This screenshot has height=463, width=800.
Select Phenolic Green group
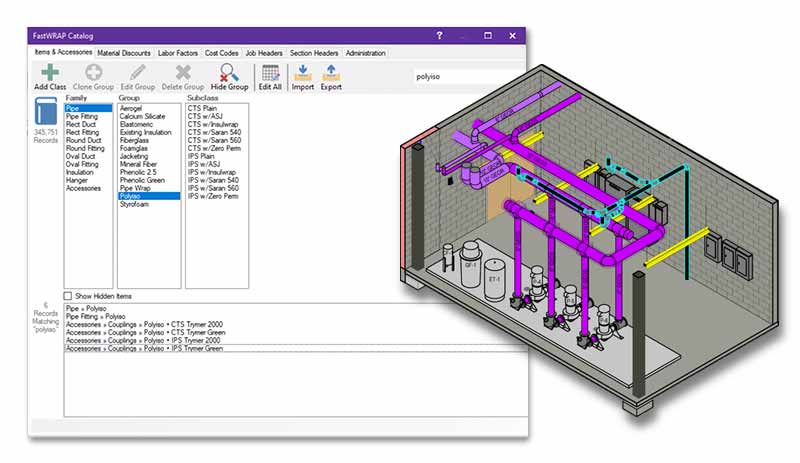[x=149, y=180]
